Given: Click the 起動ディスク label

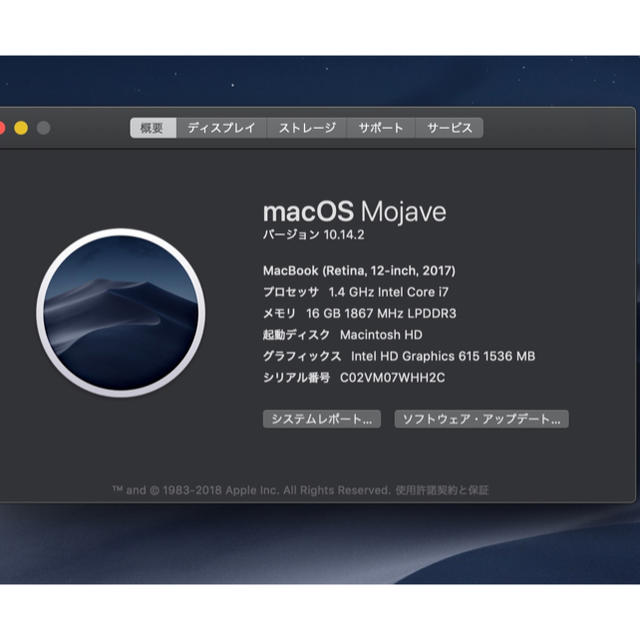Looking at the screenshot, I should [296, 335].
